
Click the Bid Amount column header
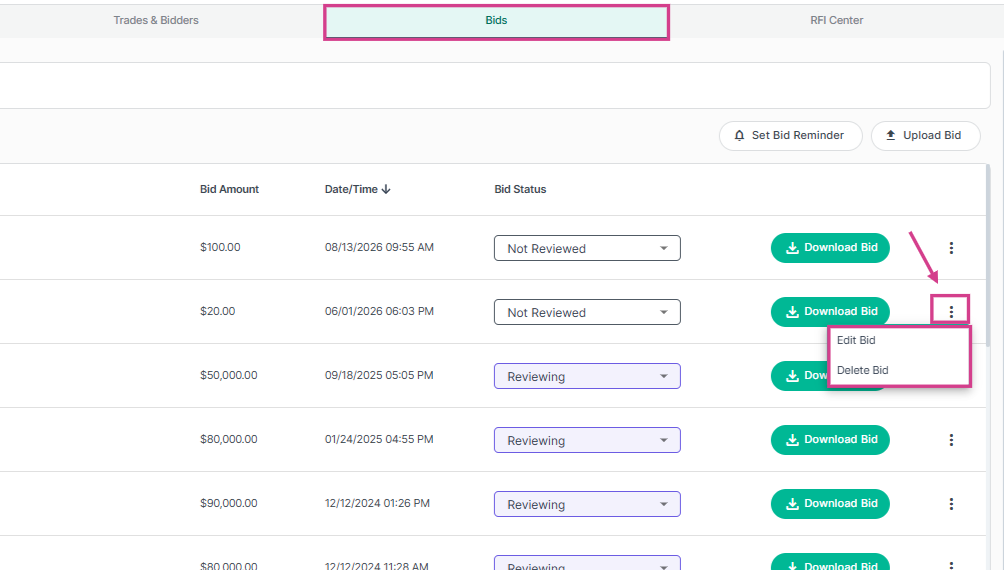229,189
